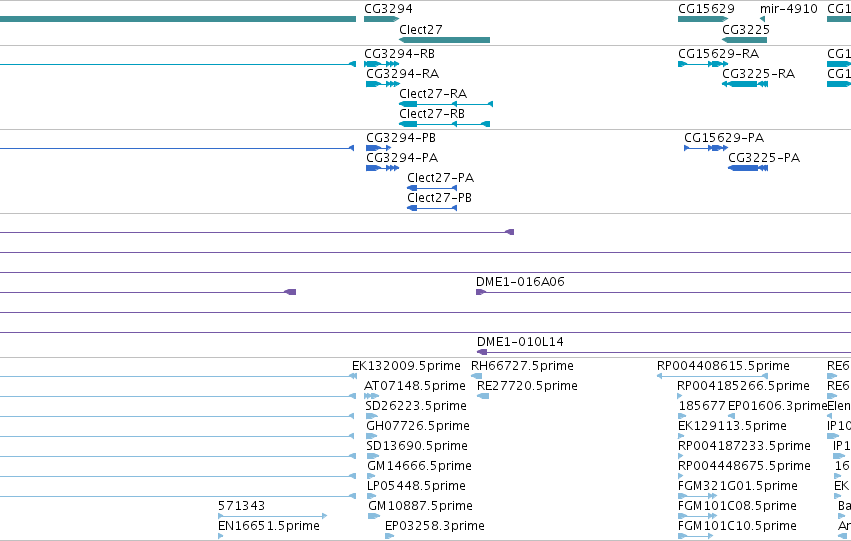Image resolution: width=851 pixels, height=541 pixels.
Task: Click the Clect27 gene feature bar
Action: (x=444, y=40)
